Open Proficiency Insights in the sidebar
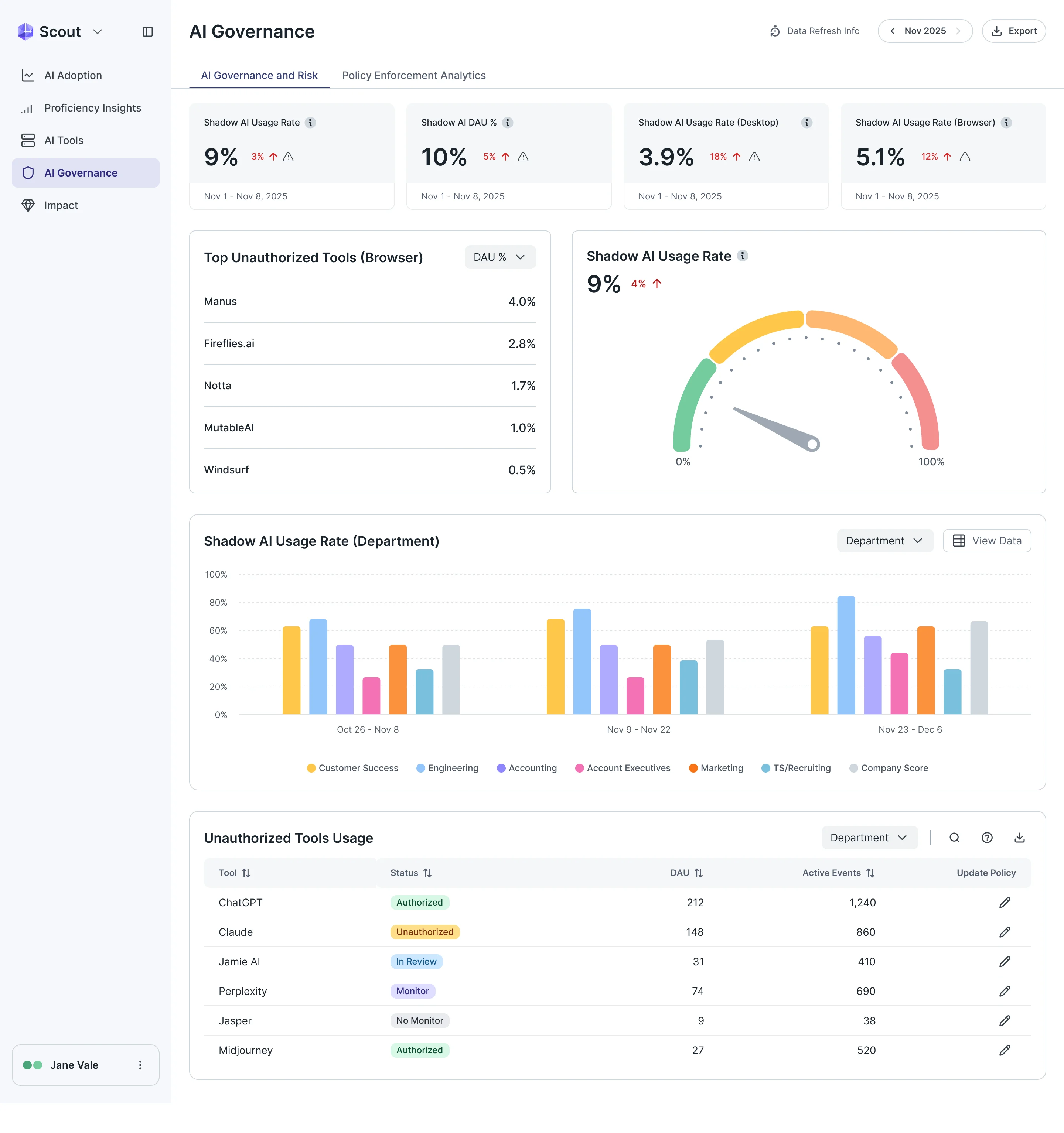This screenshot has height=1133, width=1064. [86, 108]
